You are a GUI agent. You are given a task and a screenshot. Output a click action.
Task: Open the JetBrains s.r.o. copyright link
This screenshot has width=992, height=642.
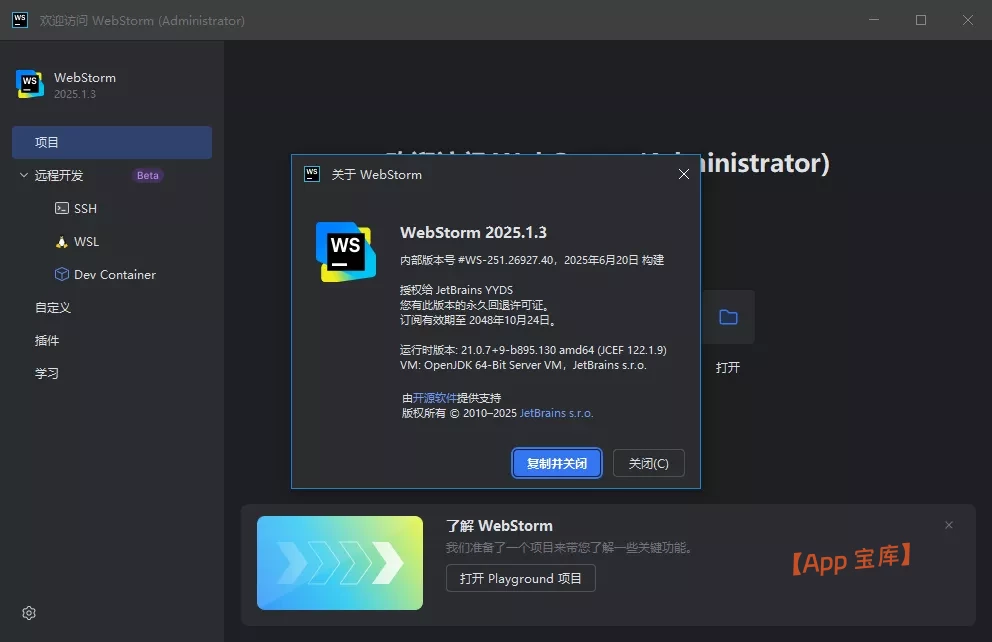[x=557, y=412]
